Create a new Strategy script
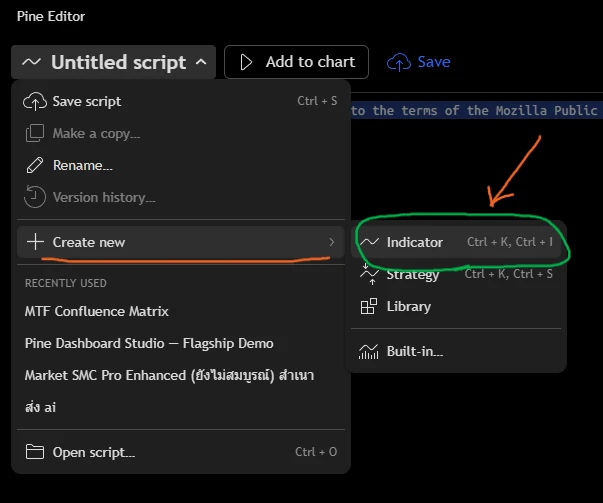 (x=456, y=274)
